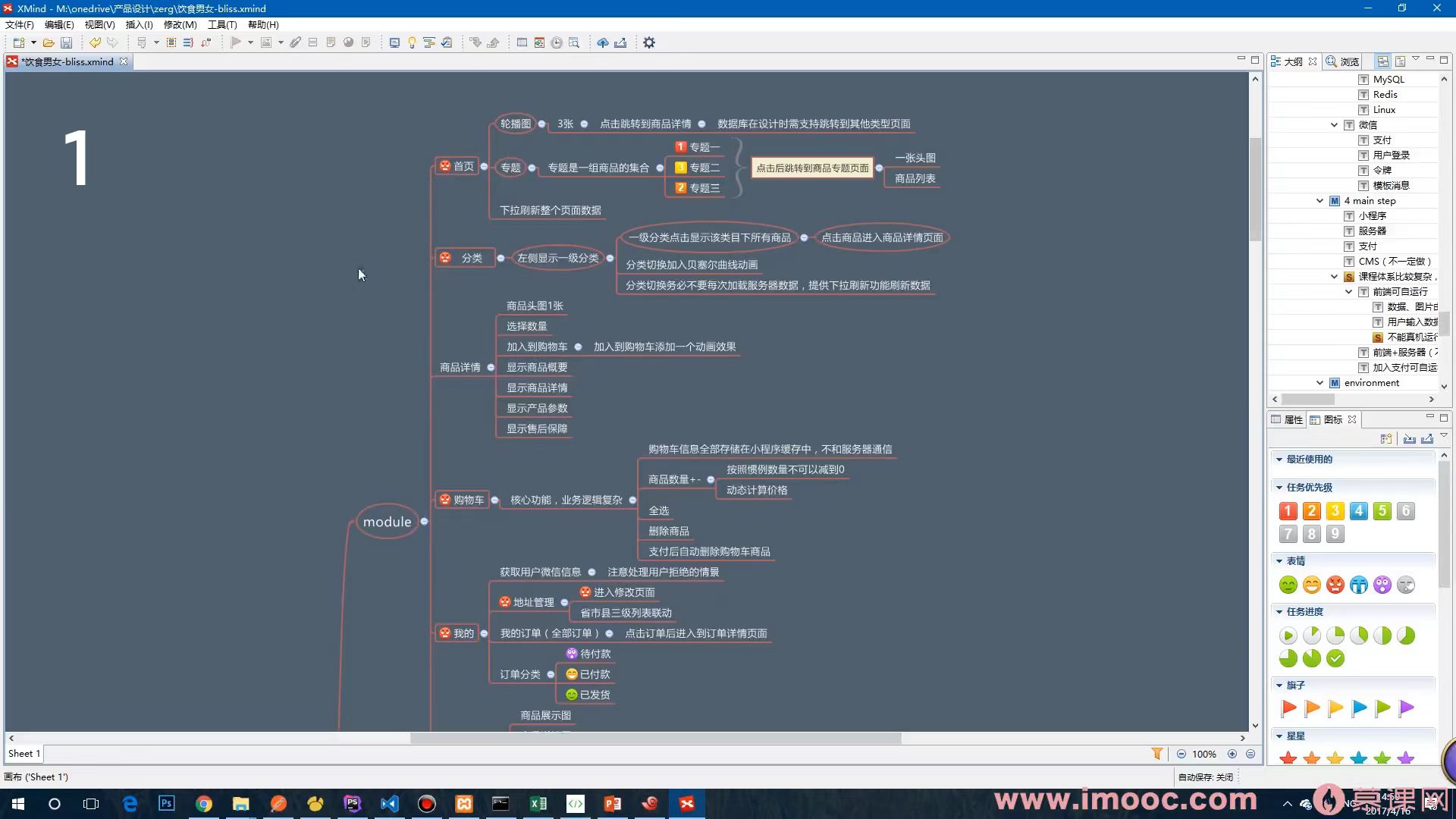Screen dimensions: 1456x819
Task: Open the 插入(I) menu
Action: pos(139,25)
